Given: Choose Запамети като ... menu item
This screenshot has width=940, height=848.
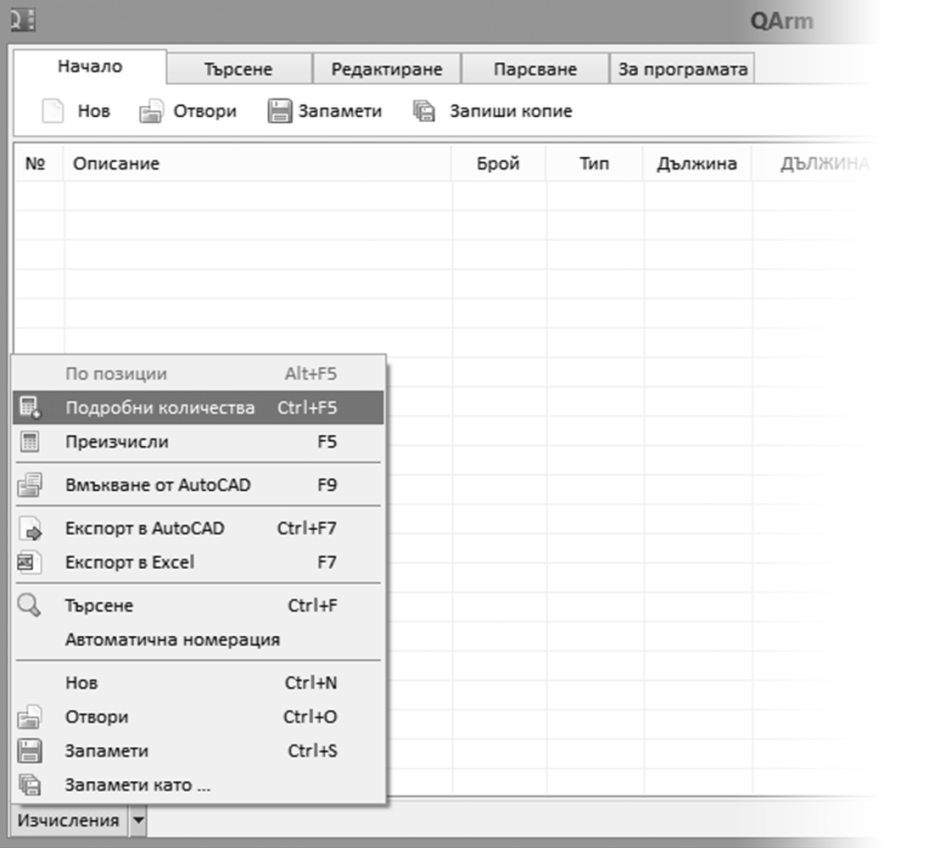Looking at the screenshot, I should coord(137,786).
